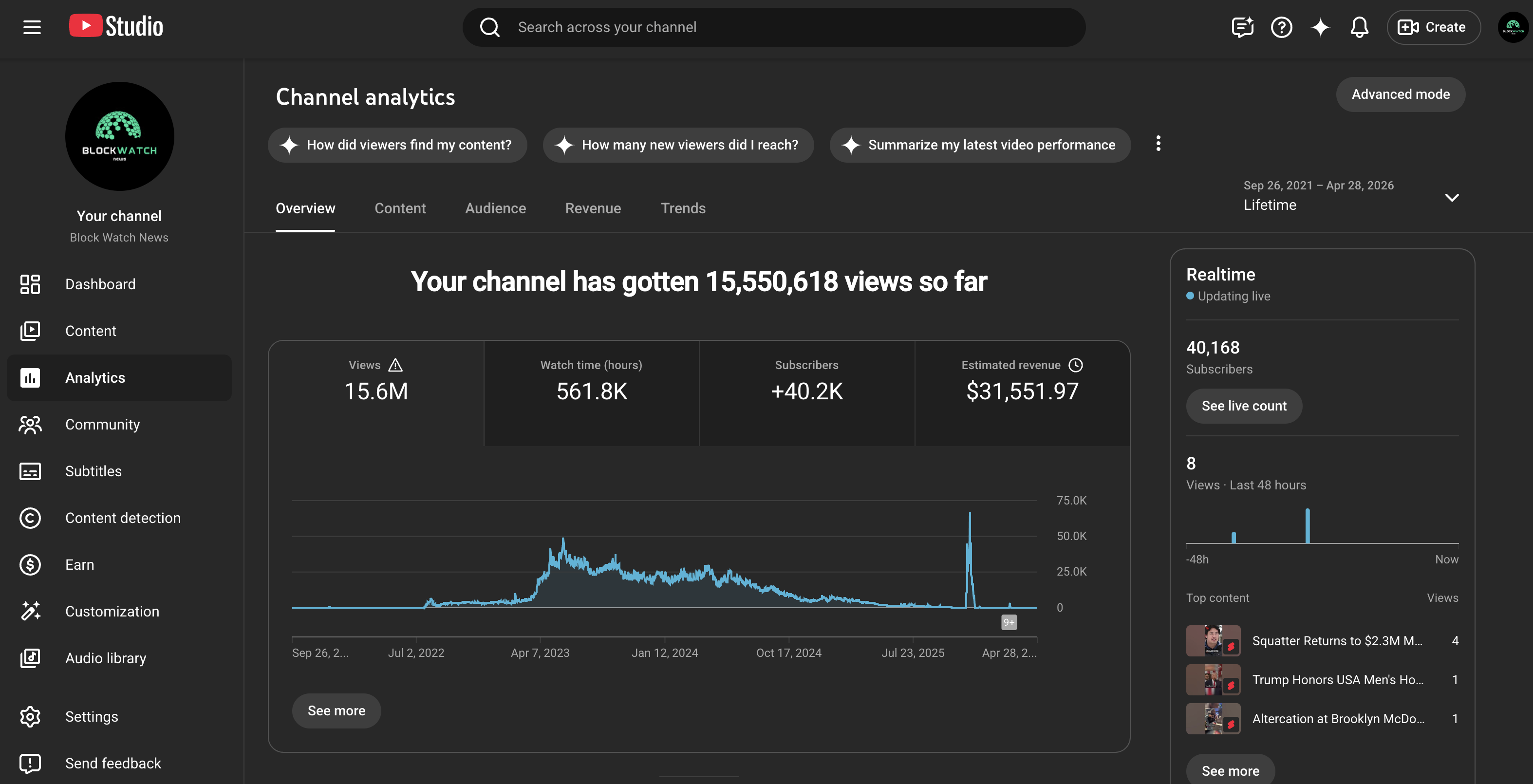Click the notifications bell icon
Screen dimensions: 1533x784
click(1359, 27)
